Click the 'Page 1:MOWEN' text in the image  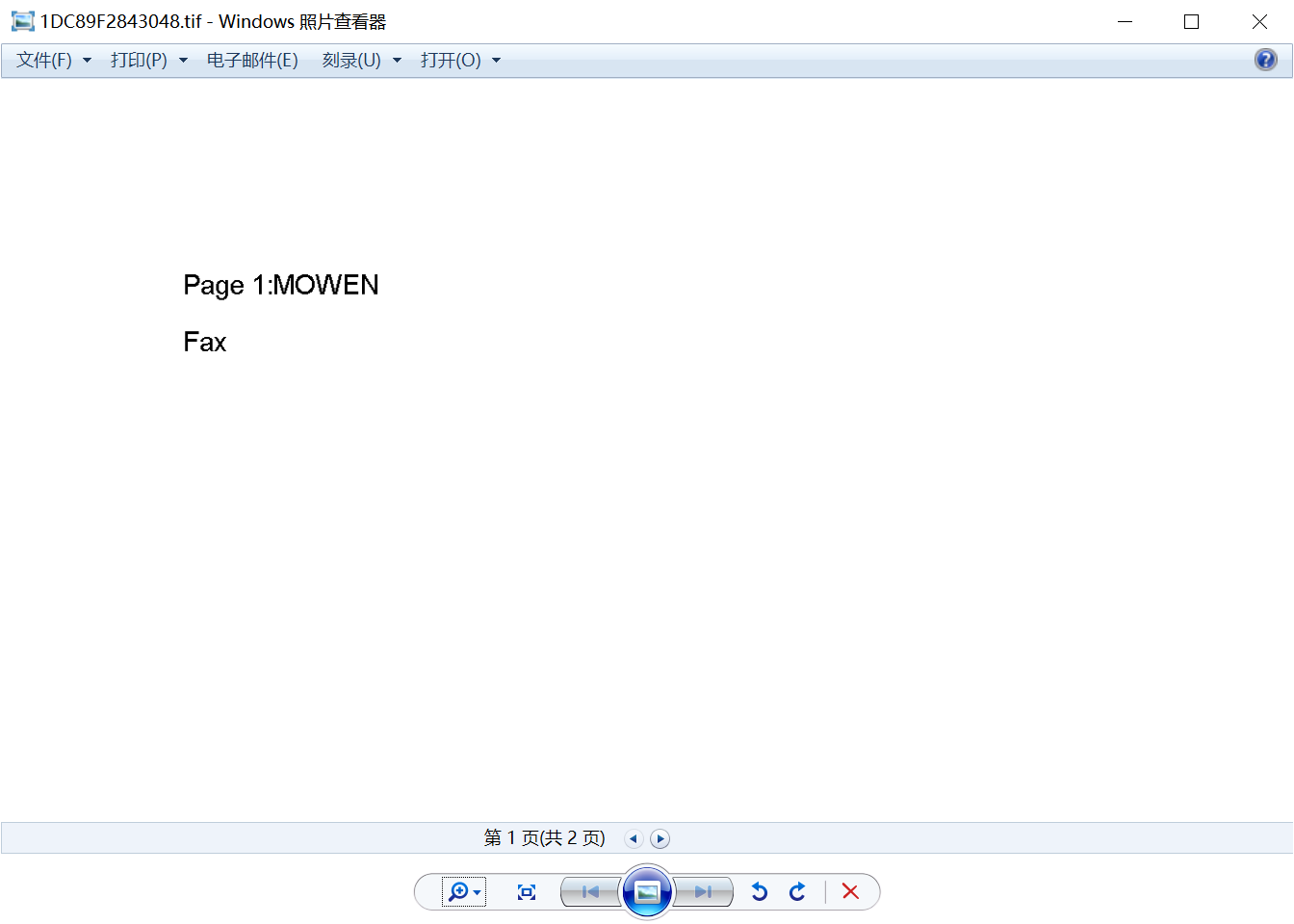tap(281, 286)
